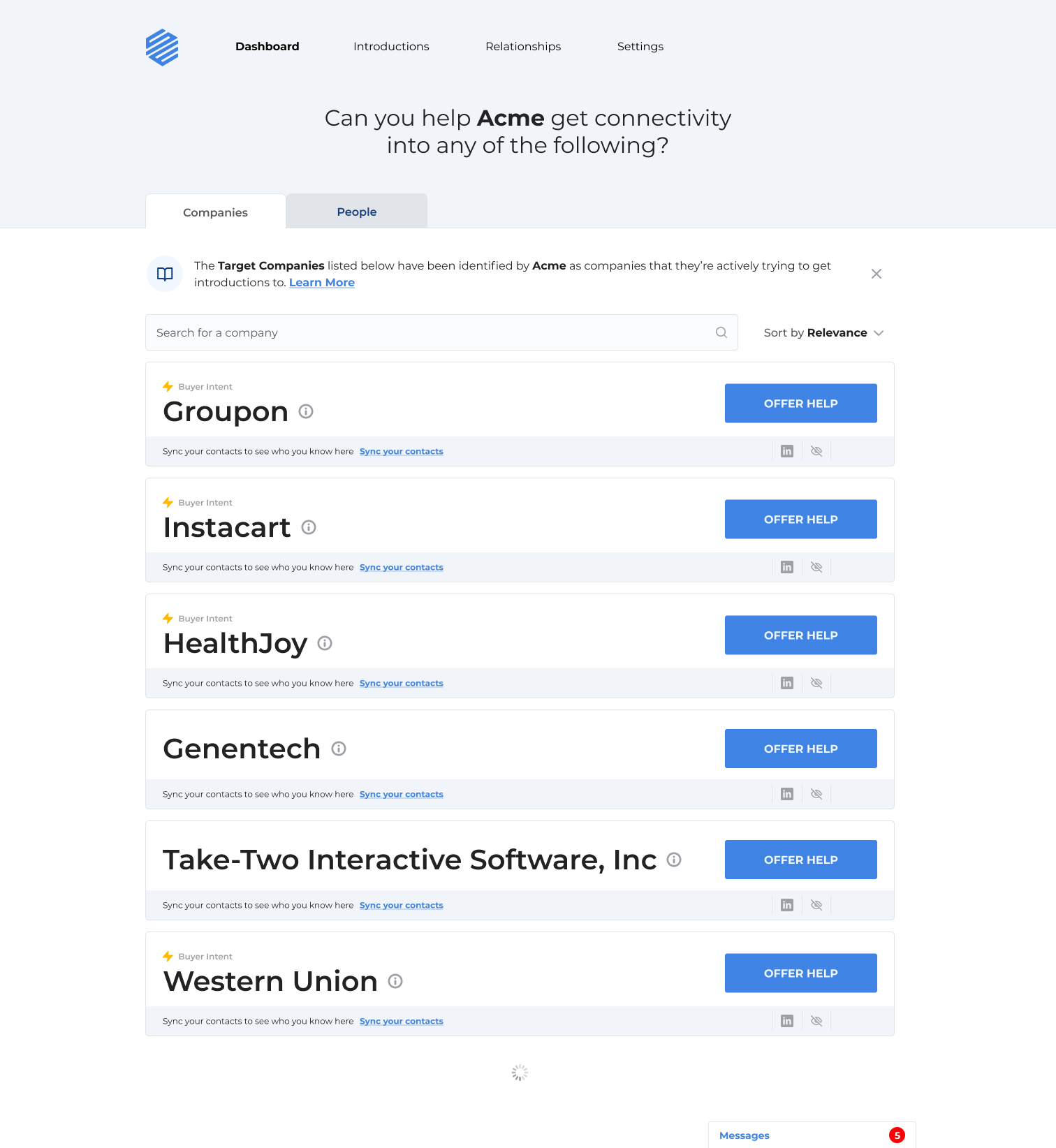The height and width of the screenshot is (1148, 1056).
Task: Click the book icon in the info banner
Action: [165, 274]
